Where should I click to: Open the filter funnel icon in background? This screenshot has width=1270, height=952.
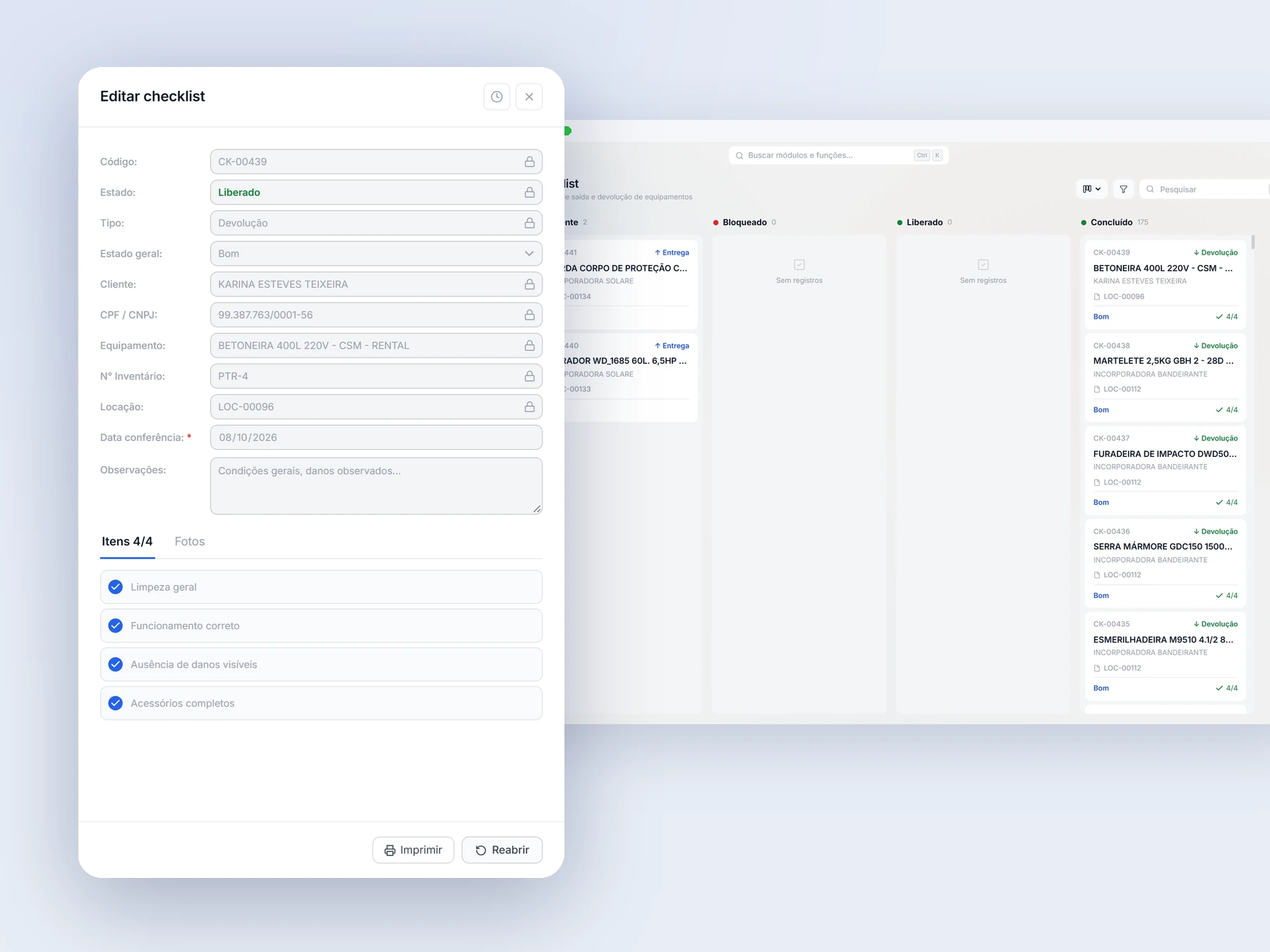1123,189
